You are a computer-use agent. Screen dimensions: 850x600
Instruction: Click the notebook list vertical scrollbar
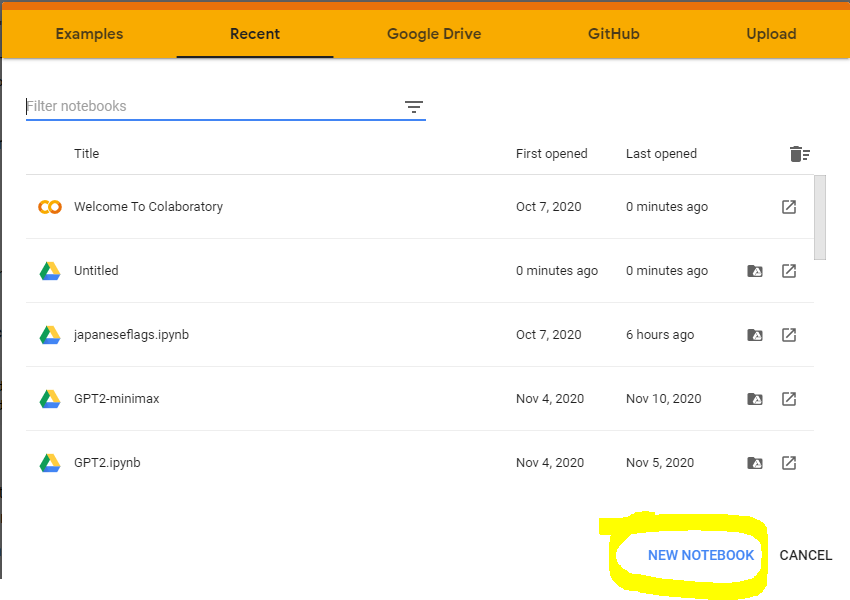tap(820, 217)
